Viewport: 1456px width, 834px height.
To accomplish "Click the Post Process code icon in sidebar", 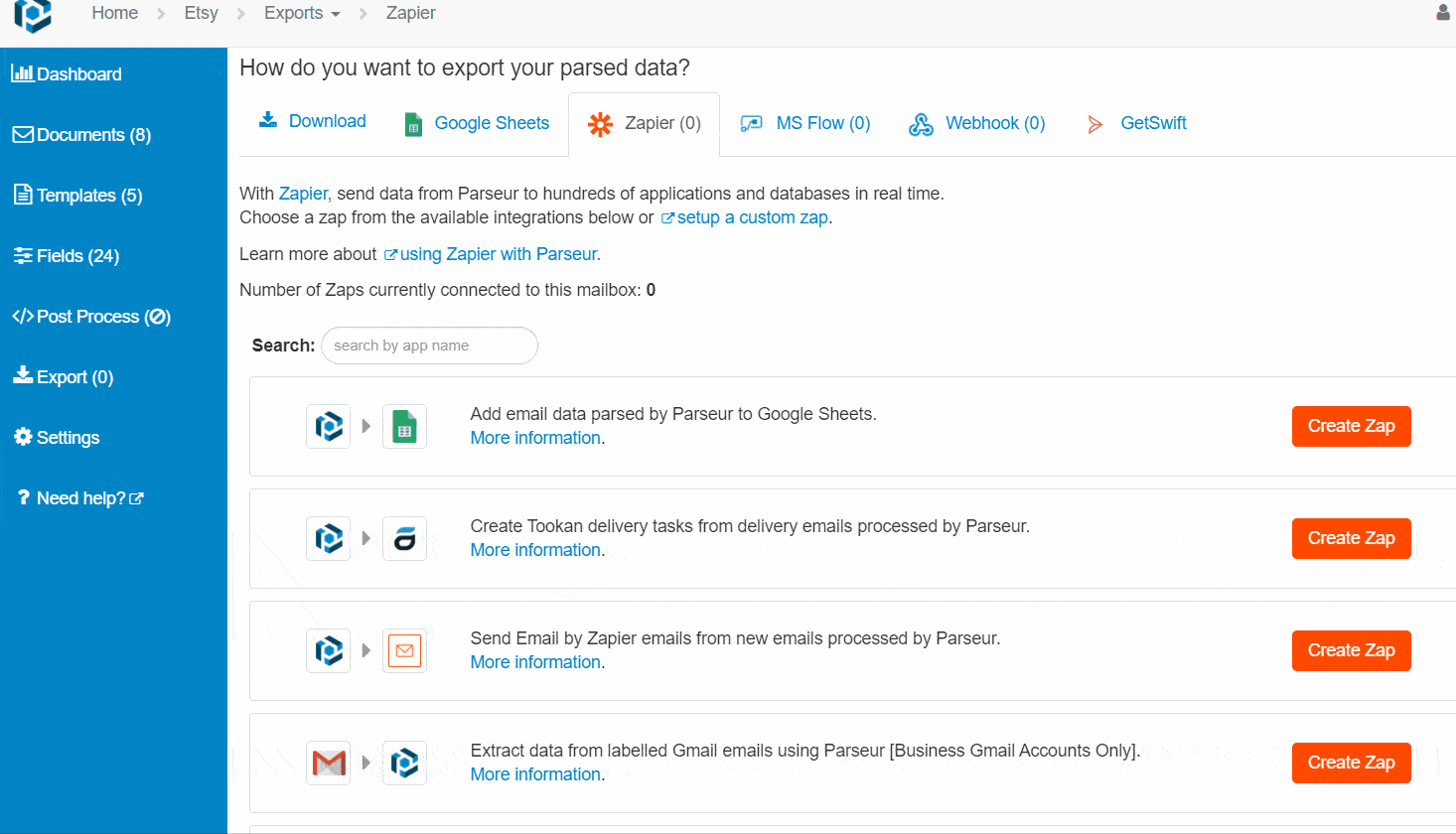I will coord(23,316).
